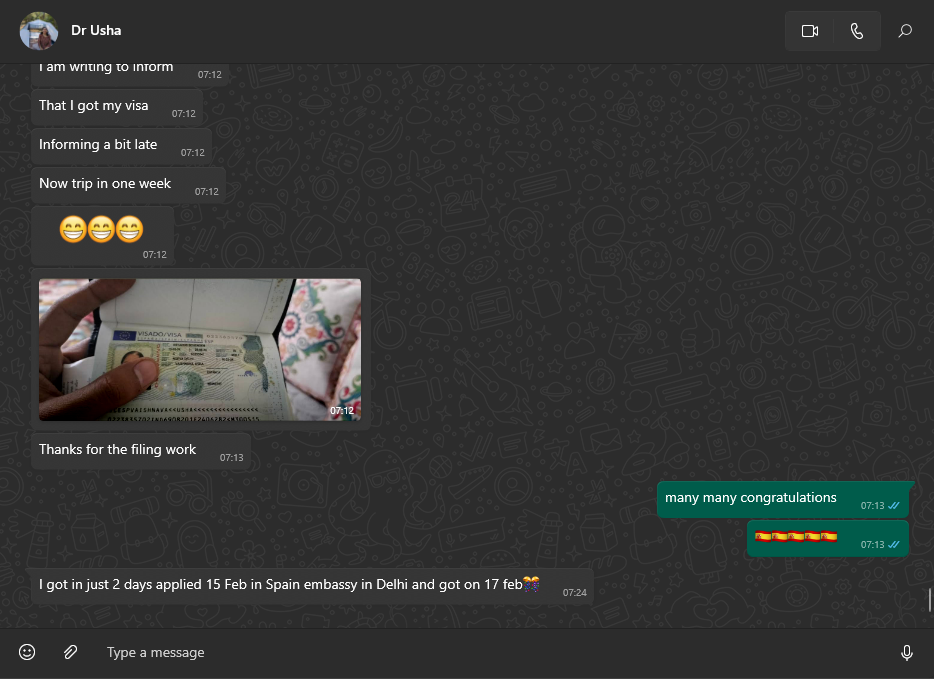
Task: Start a voice call with Dr Usha
Action: point(857,31)
